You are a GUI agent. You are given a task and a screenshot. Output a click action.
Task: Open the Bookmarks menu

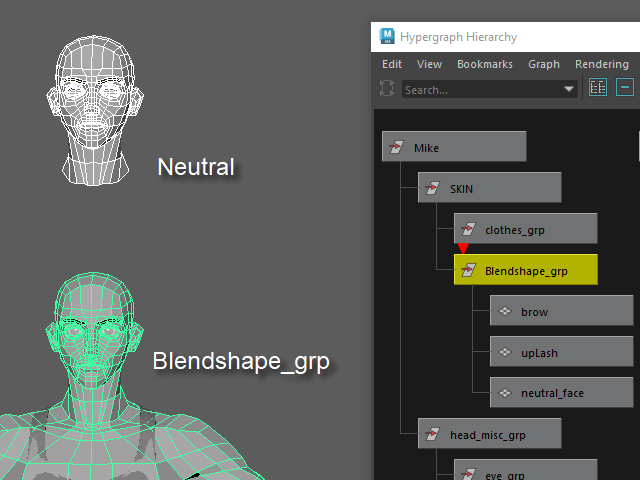point(484,64)
